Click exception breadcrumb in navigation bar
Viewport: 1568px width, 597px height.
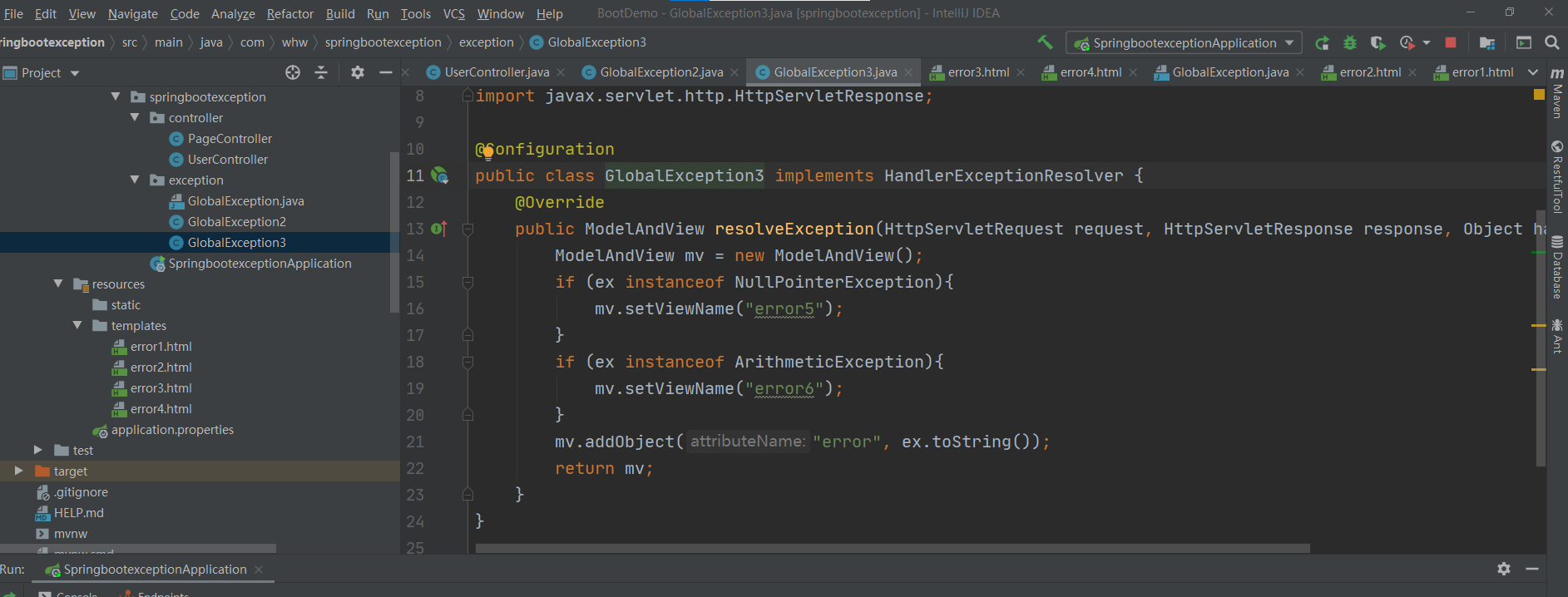coord(487,42)
